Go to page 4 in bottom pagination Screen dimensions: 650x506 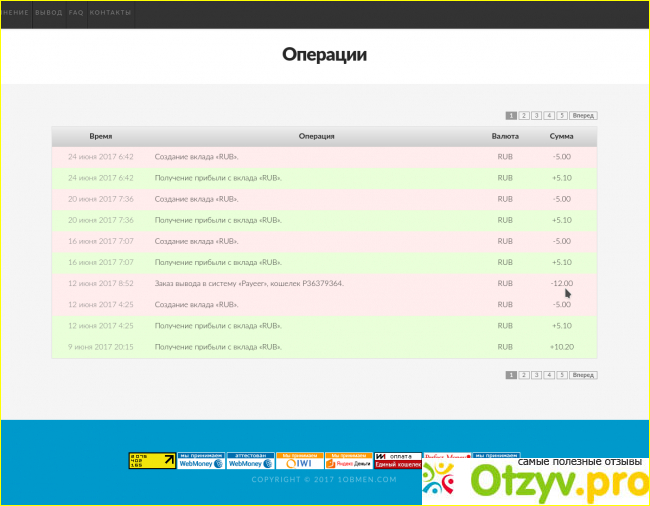(x=549, y=375)
